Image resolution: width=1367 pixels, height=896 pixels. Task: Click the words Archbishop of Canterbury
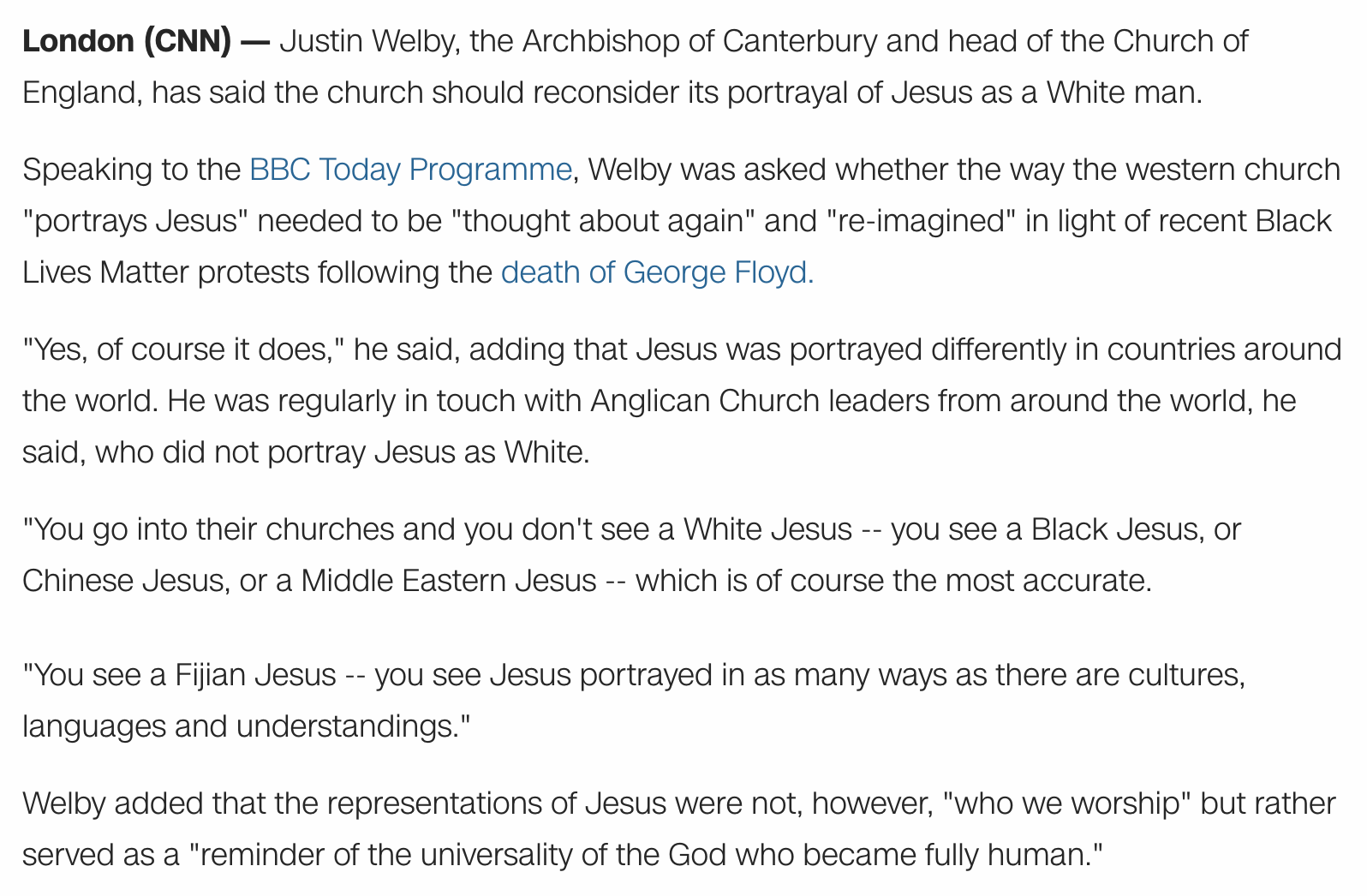tap(700, 41)
